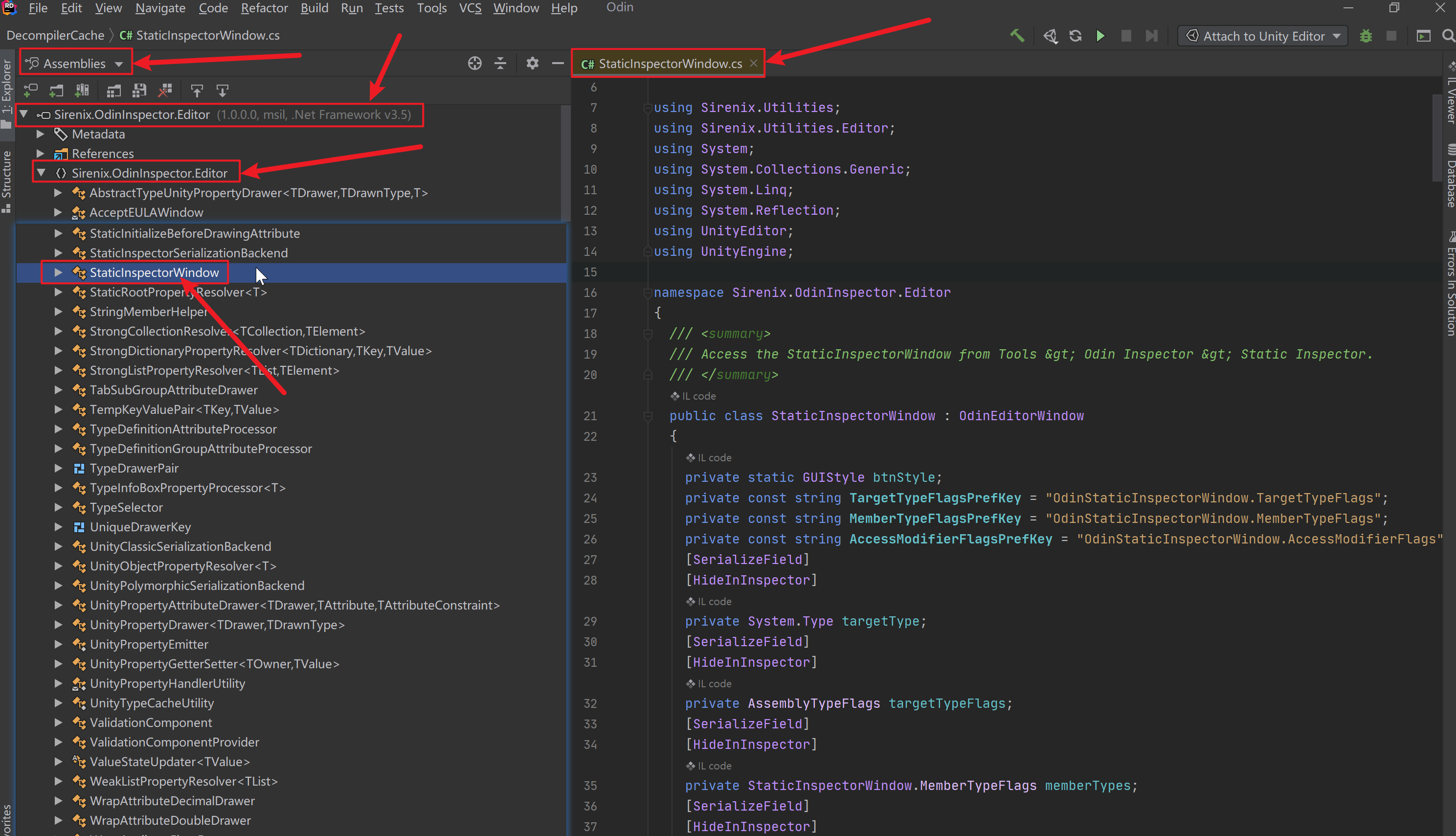Select StaticInspectorWindow class in tree

pos(154,272)
